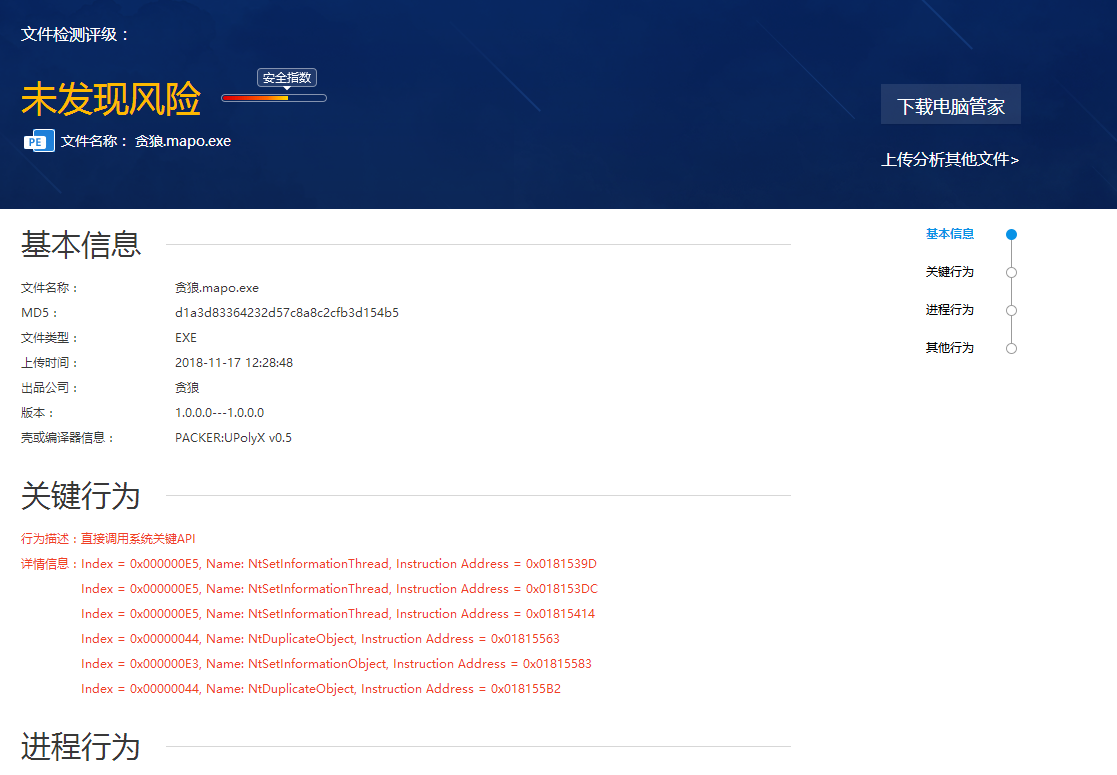Click the 进程行为 section heading
Image resolution: width=1117 pixels, height=775 pixels.
[80, 746]
